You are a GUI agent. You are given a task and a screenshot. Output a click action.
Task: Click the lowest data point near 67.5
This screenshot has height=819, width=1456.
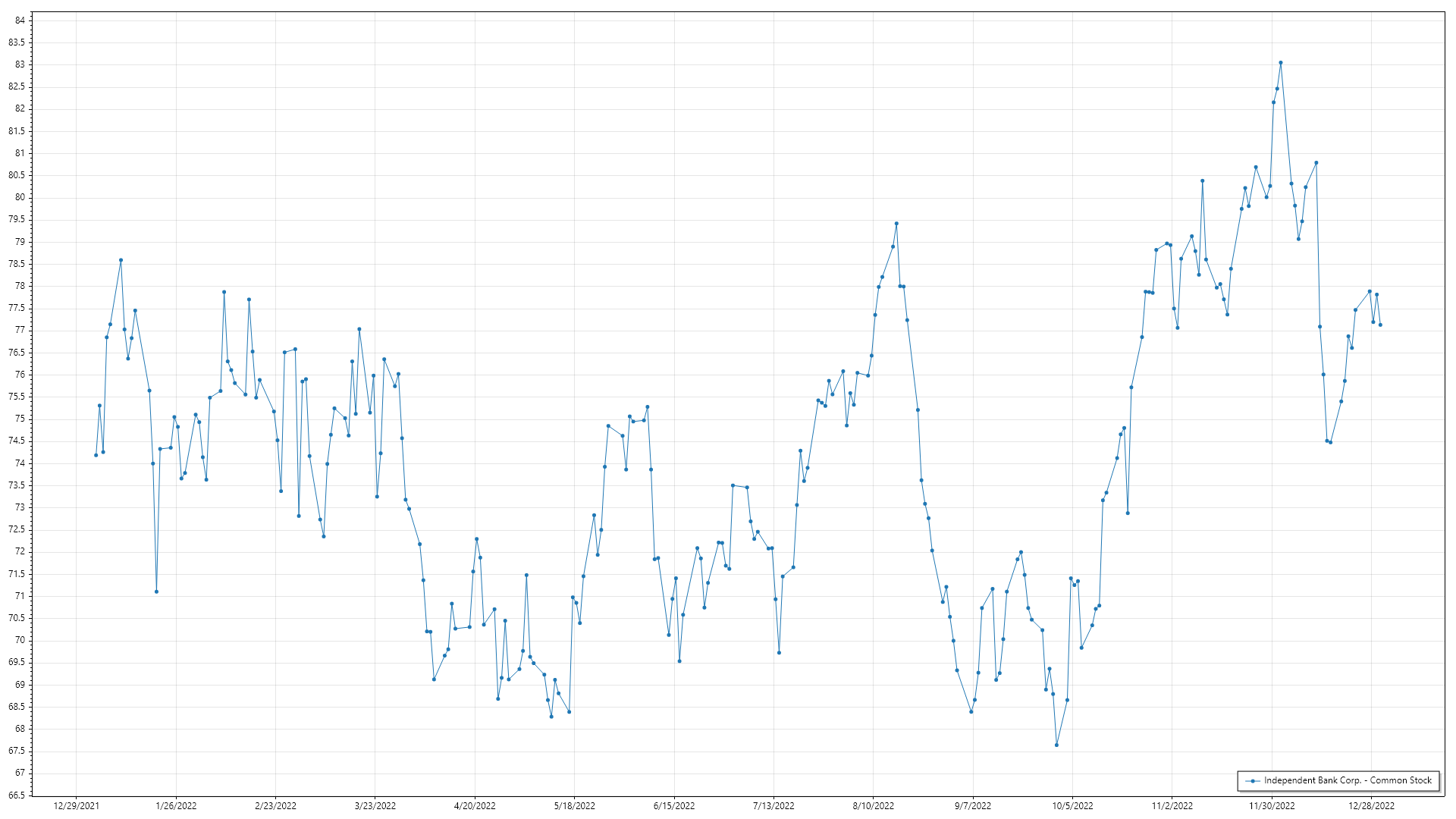pyautogui.click(x=1056, y=745)
